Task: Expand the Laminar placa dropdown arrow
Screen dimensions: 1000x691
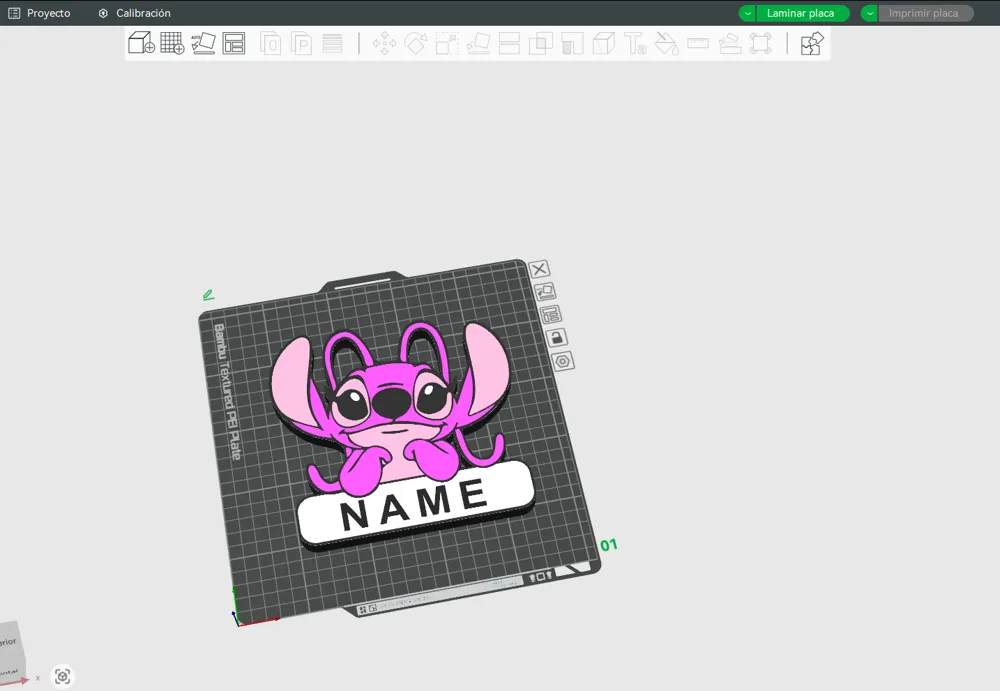Action: (747, 13)
